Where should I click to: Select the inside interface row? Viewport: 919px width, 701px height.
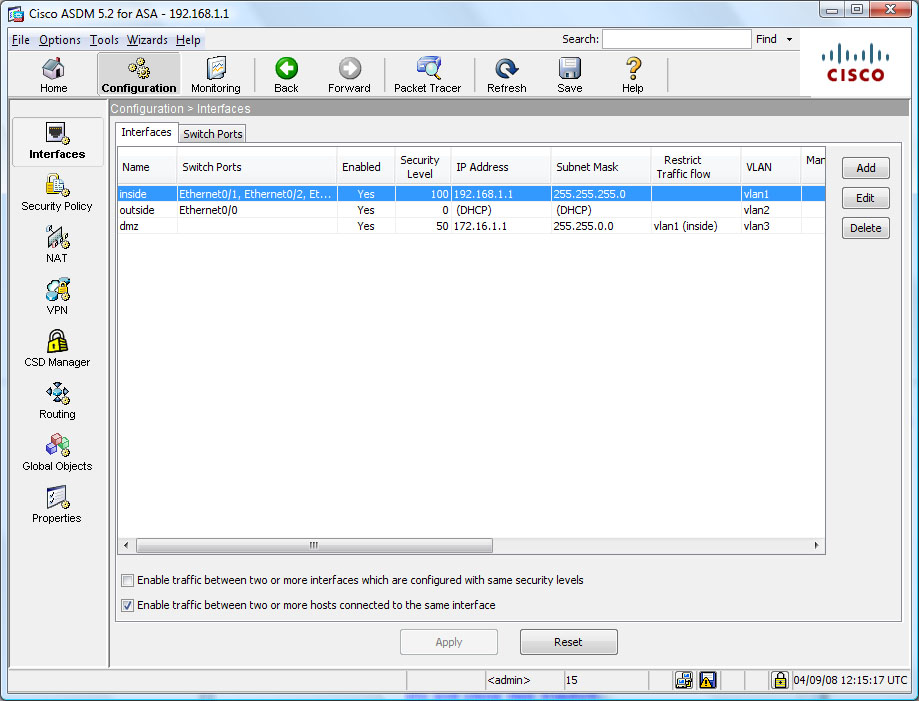click(x=471, y=194)
